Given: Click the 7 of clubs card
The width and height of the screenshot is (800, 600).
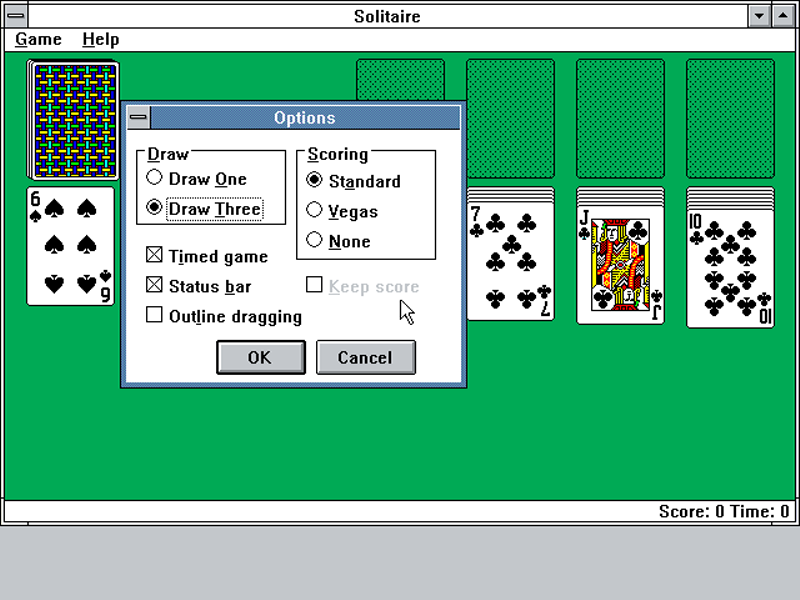Looking at the screenshot, I should (x=510, y=260).
